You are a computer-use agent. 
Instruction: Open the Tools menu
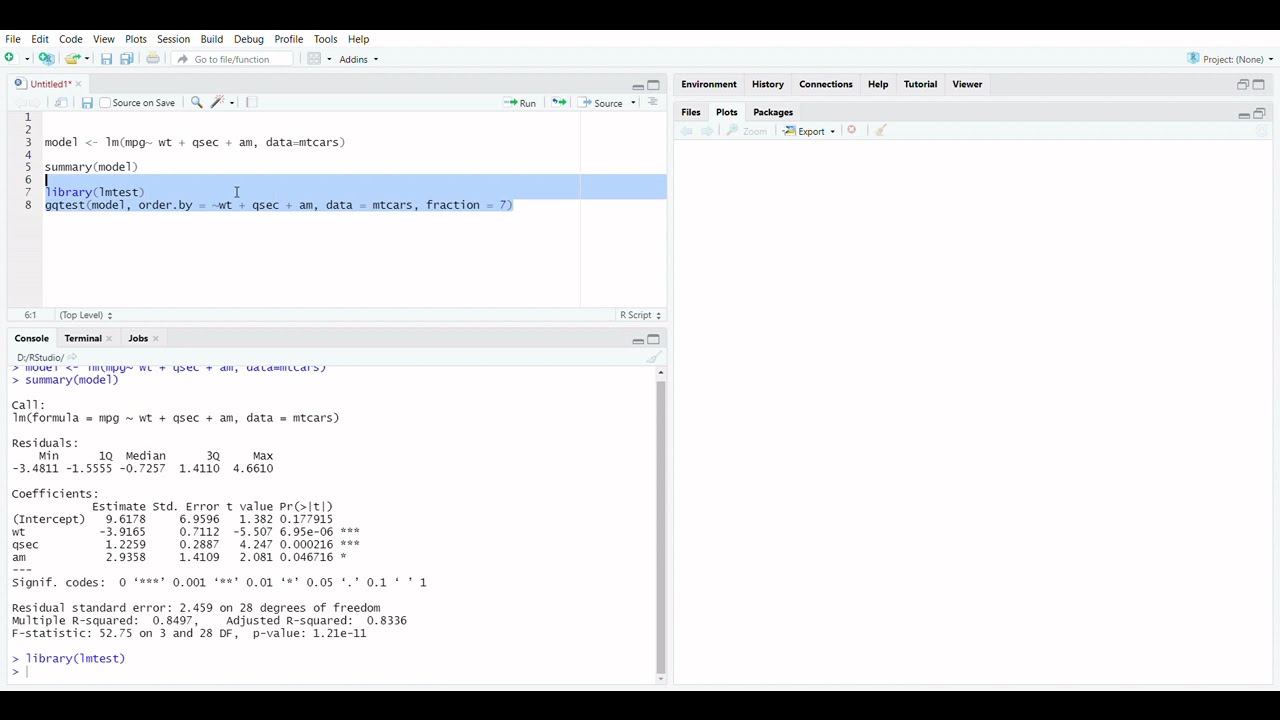click(325, 39)
